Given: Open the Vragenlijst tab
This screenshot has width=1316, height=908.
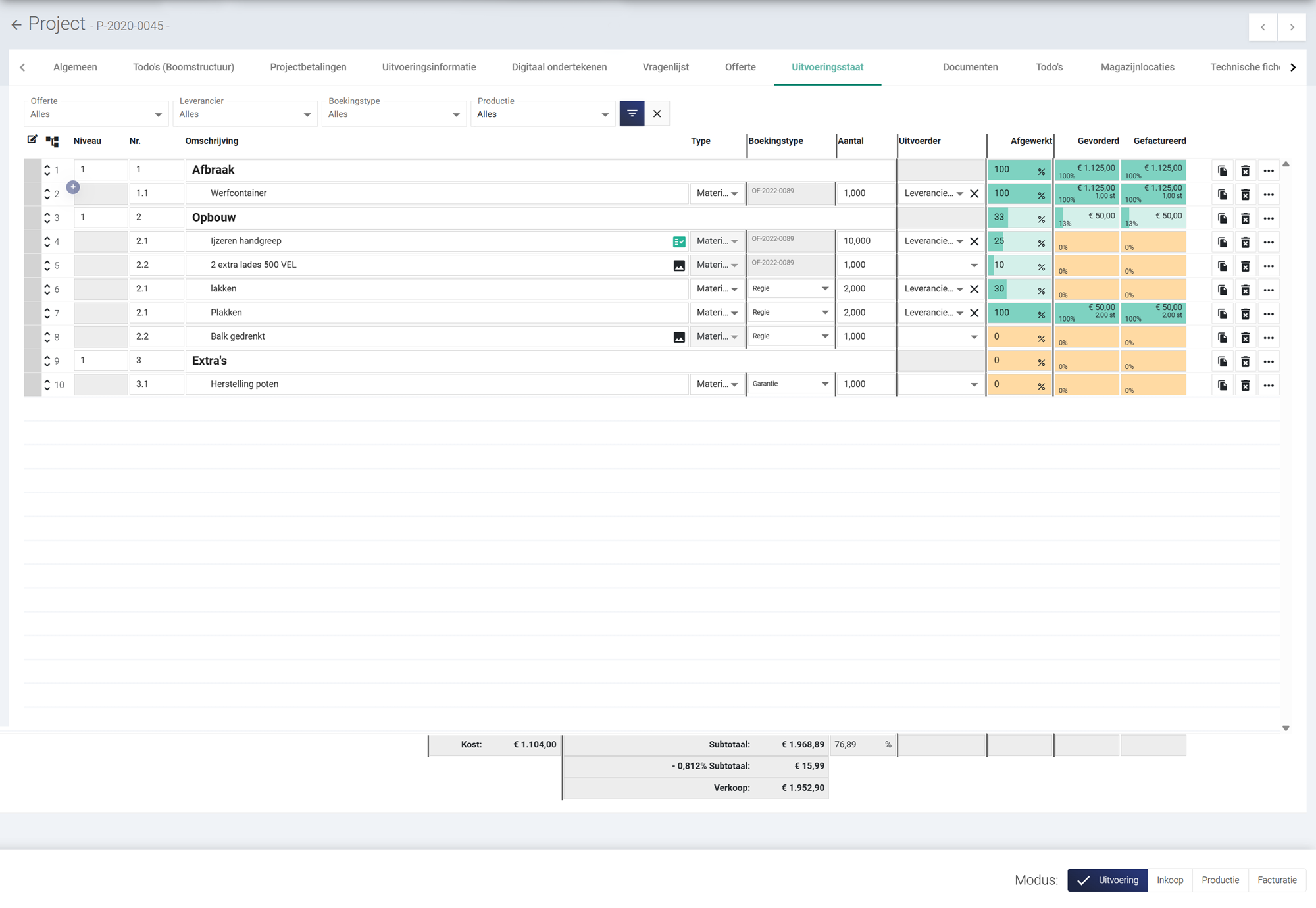Looking at the screenshot, I should (665, 67).
